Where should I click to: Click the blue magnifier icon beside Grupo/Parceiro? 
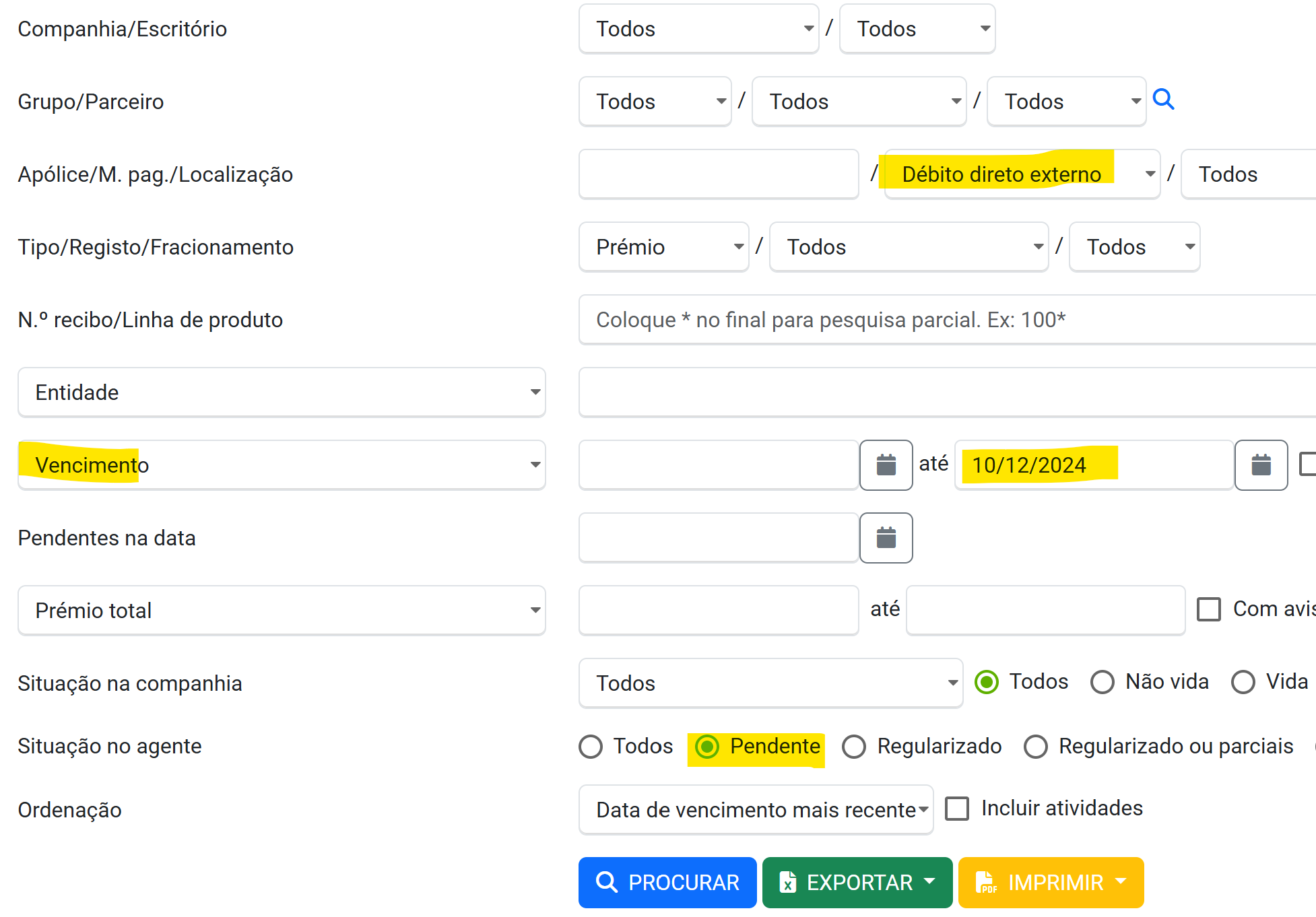point(1163,100)
